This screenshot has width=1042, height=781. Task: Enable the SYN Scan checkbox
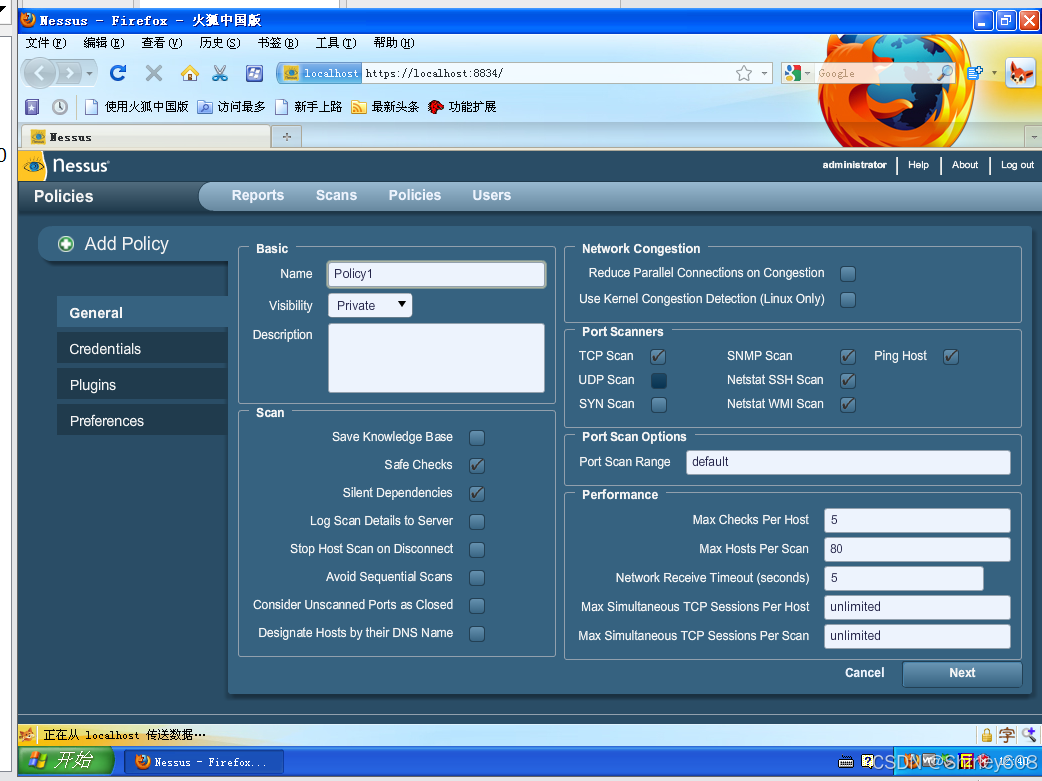click(x=659, y=404)
